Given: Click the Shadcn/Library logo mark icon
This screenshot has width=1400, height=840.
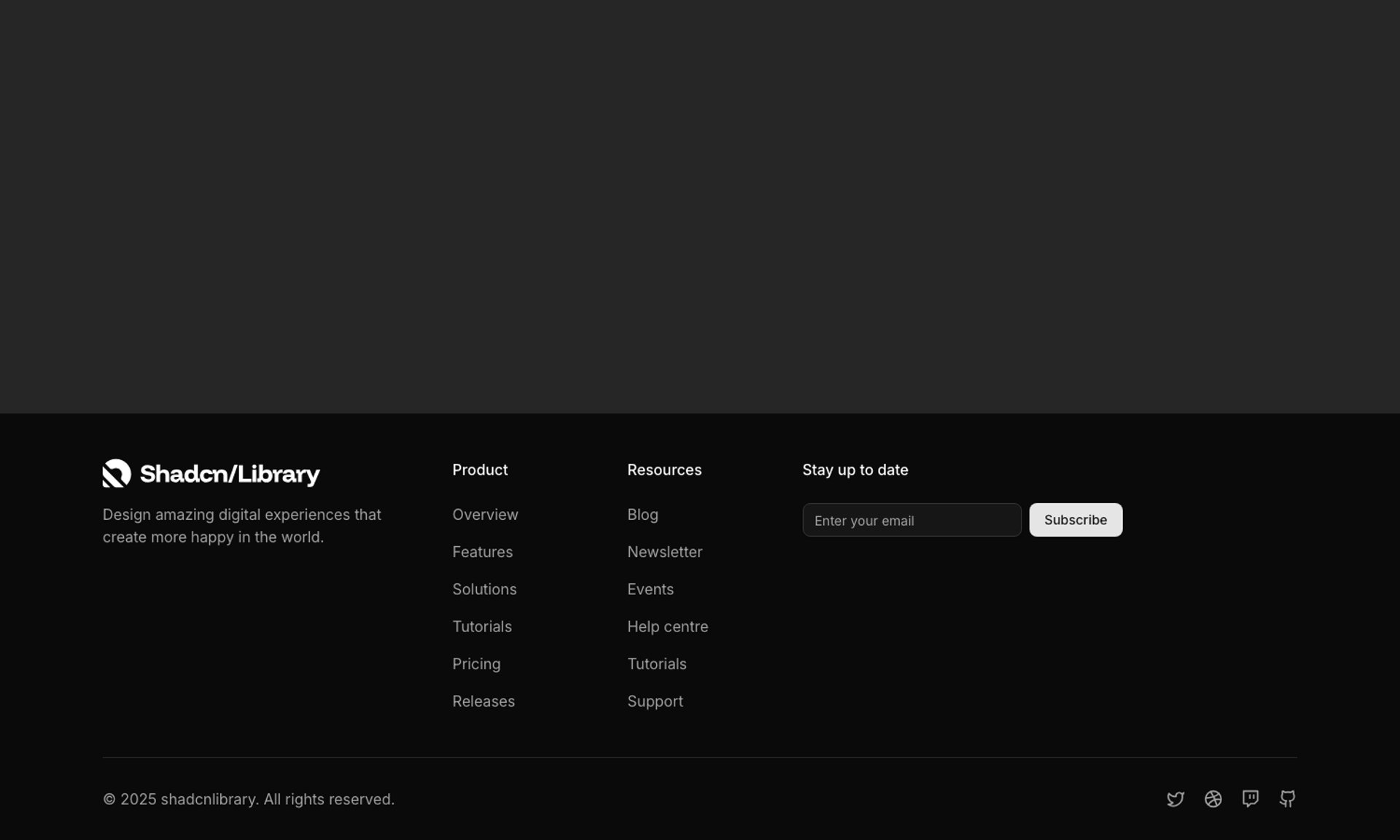Looking at the screenshot, I should tap(117, 473).
